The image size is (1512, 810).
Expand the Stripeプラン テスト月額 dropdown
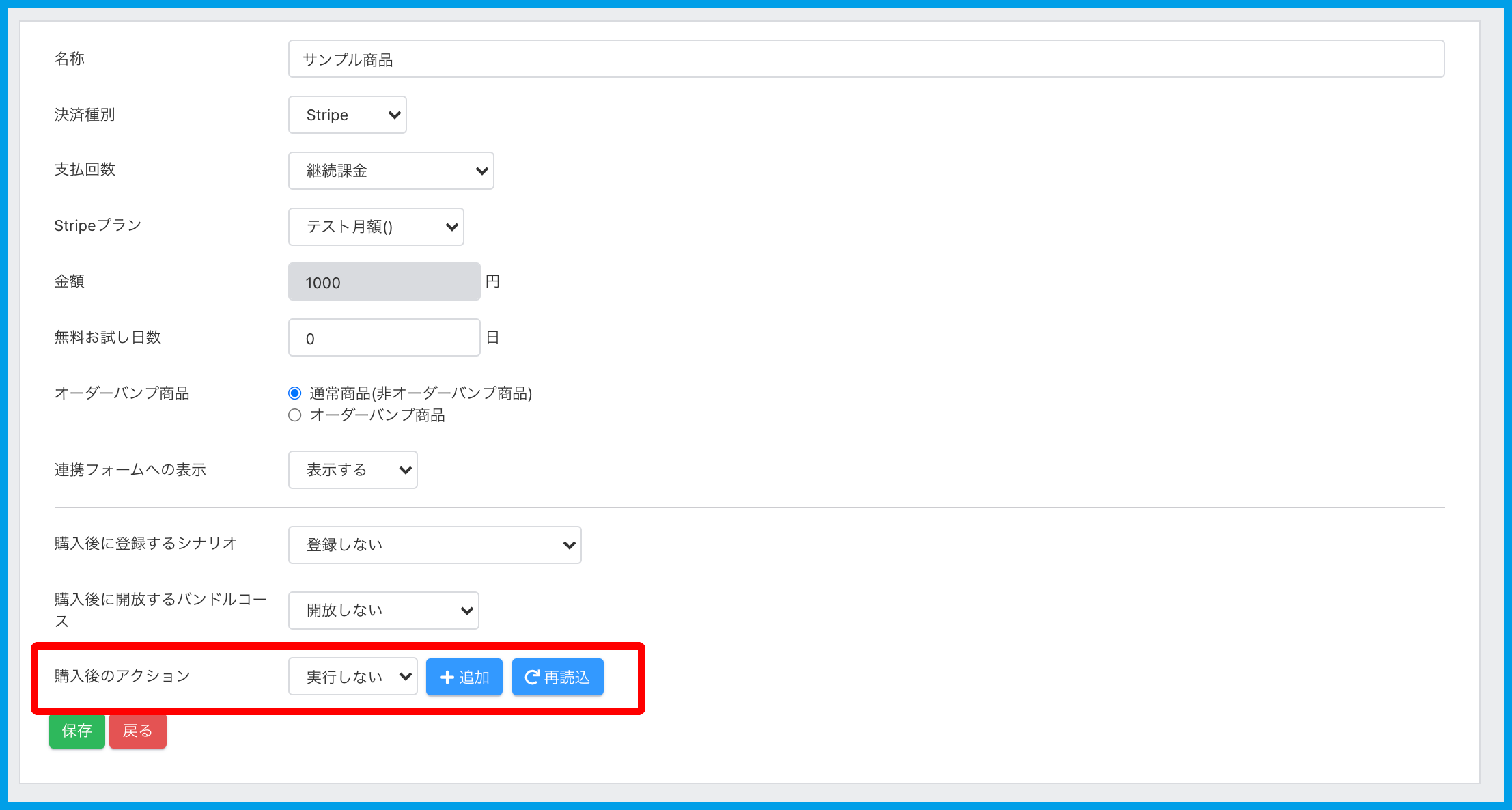(x=376, y=227)
